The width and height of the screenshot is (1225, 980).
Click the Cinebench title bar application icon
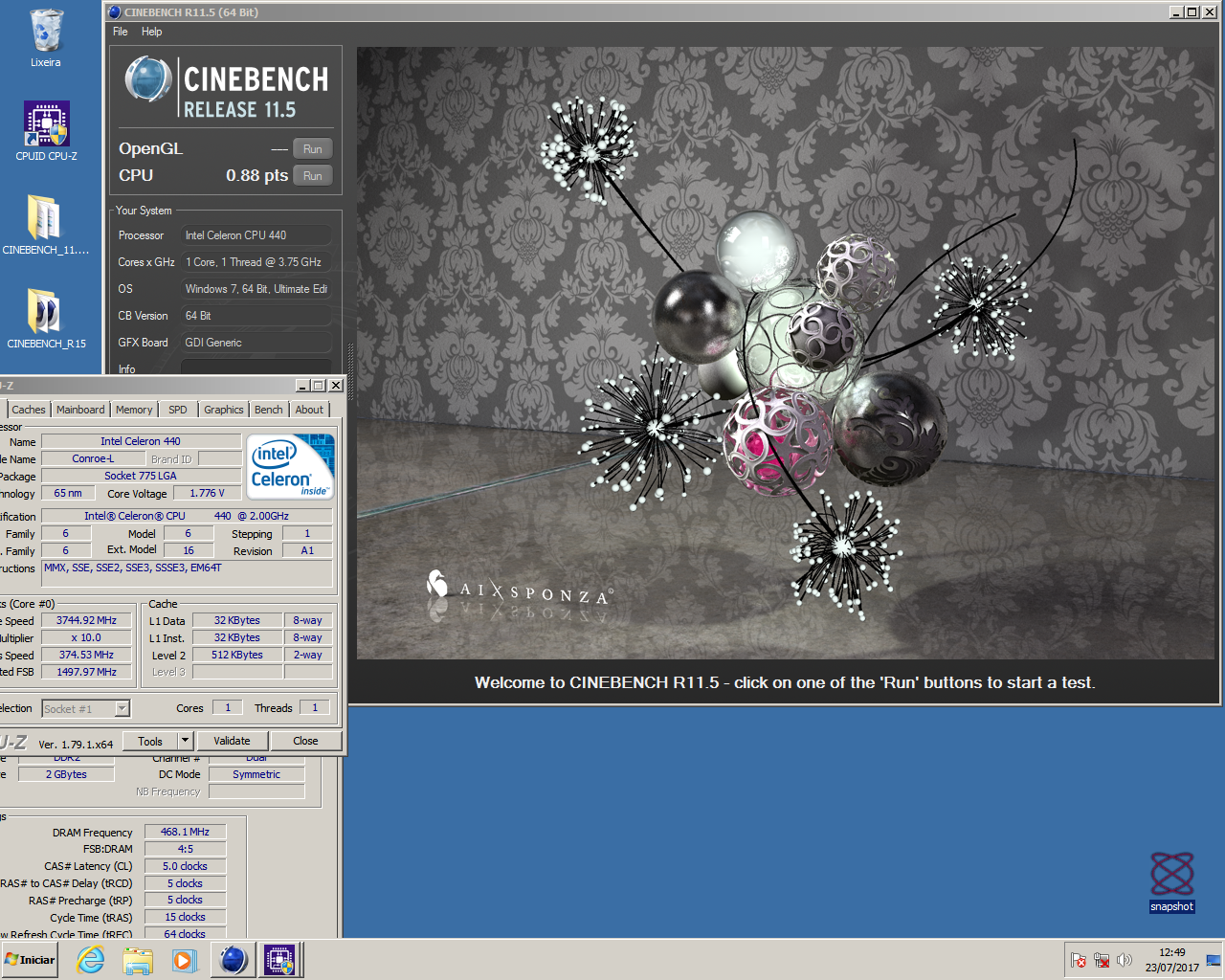(x=115, y=12)
